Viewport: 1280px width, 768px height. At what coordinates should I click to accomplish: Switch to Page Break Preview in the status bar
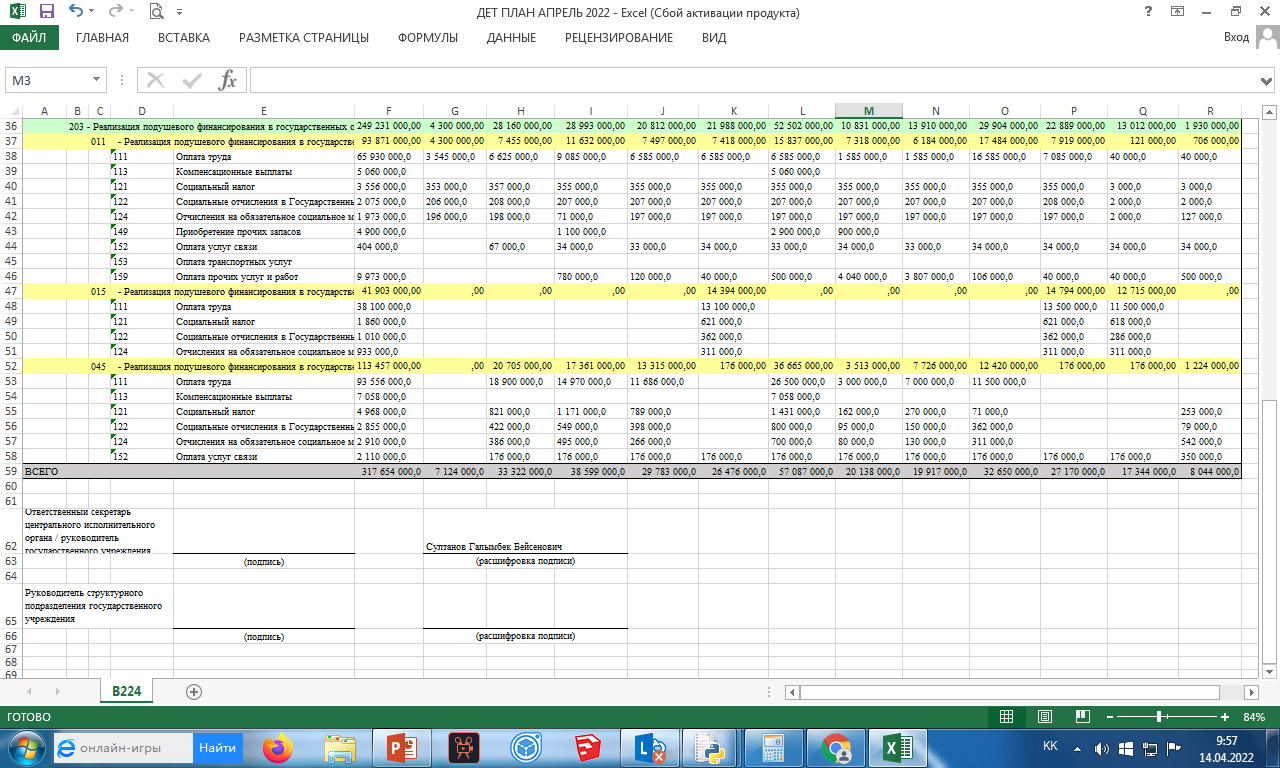(x=1081, y=717)
